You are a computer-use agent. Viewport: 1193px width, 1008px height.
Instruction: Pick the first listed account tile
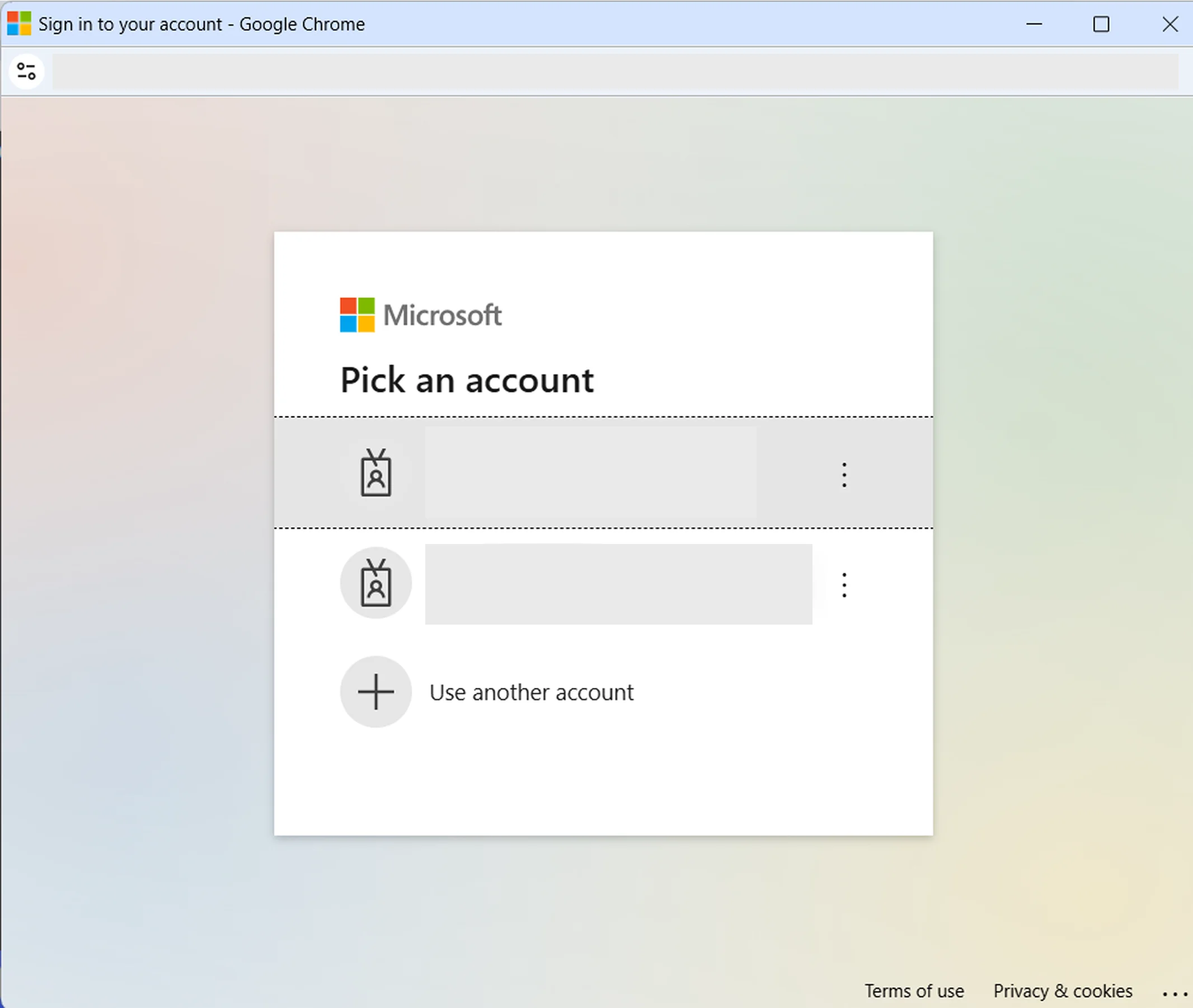(603, 472)
